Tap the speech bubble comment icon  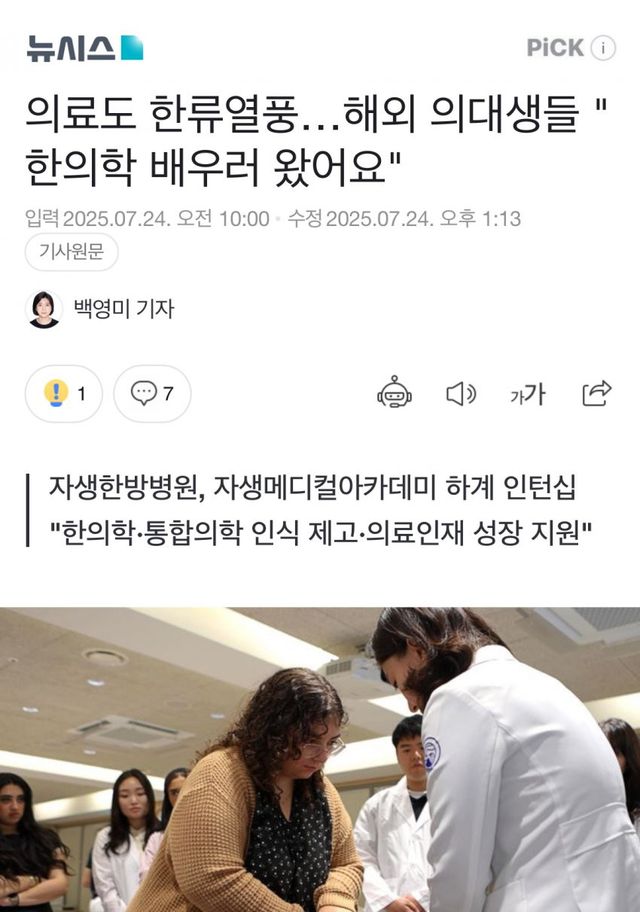[x=144, y=393]
